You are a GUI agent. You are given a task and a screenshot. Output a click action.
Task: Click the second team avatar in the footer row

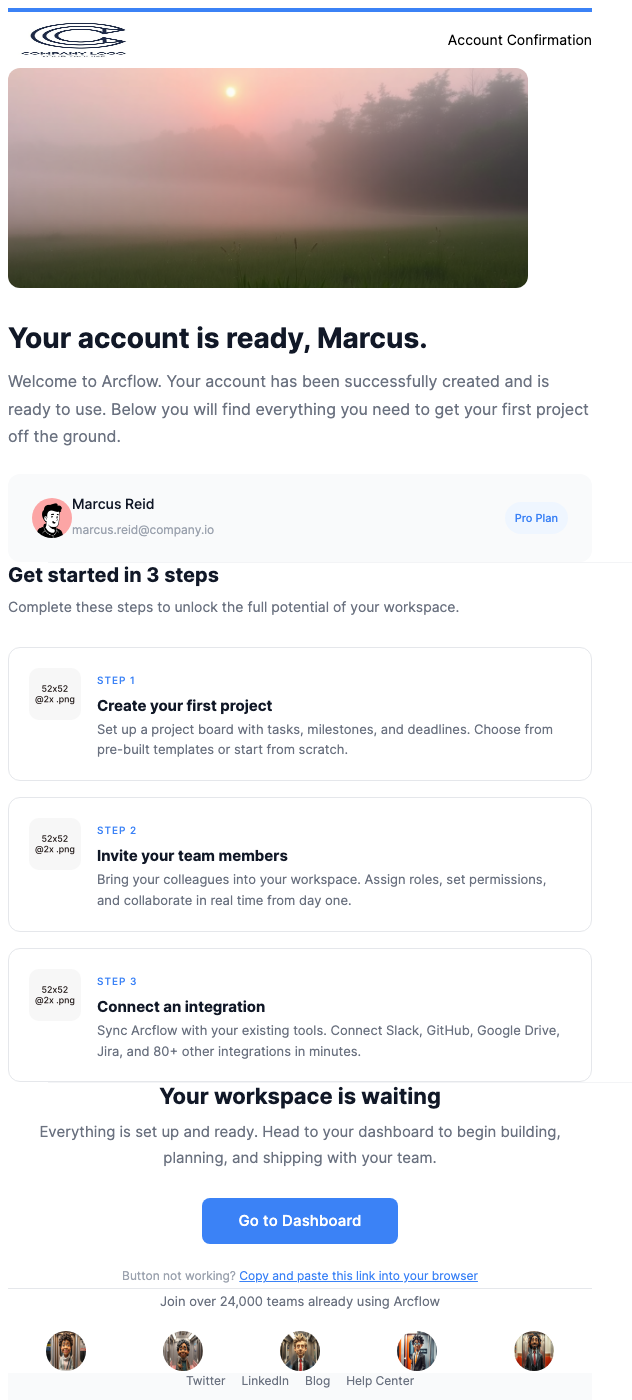183,1350
